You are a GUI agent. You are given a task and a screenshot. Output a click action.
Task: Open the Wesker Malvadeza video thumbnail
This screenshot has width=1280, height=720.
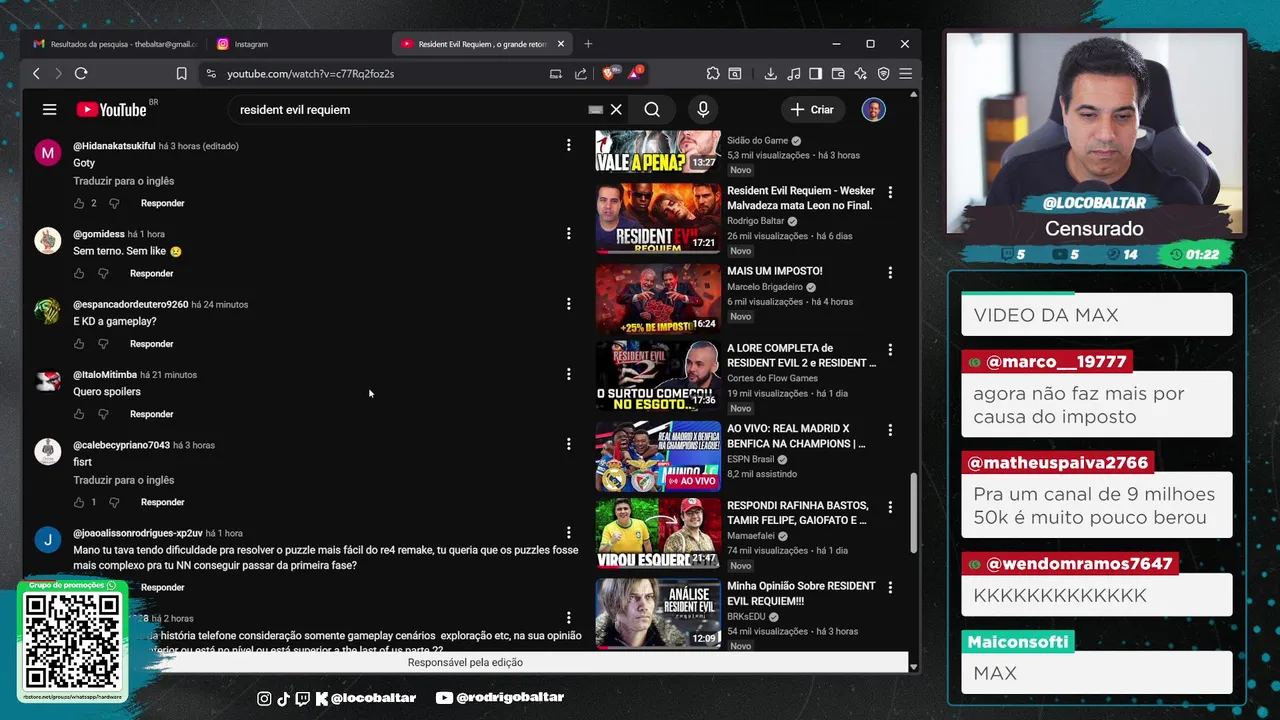[x=658, y=219]
